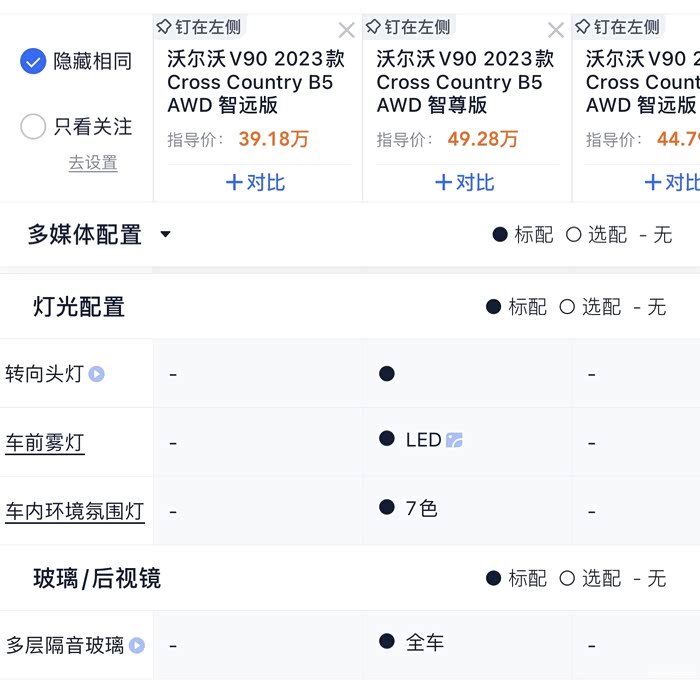This screenshot has width=700, height=688.
Task: Expand the 多媒体配置 section dropdown
Action: coord(166,235)
